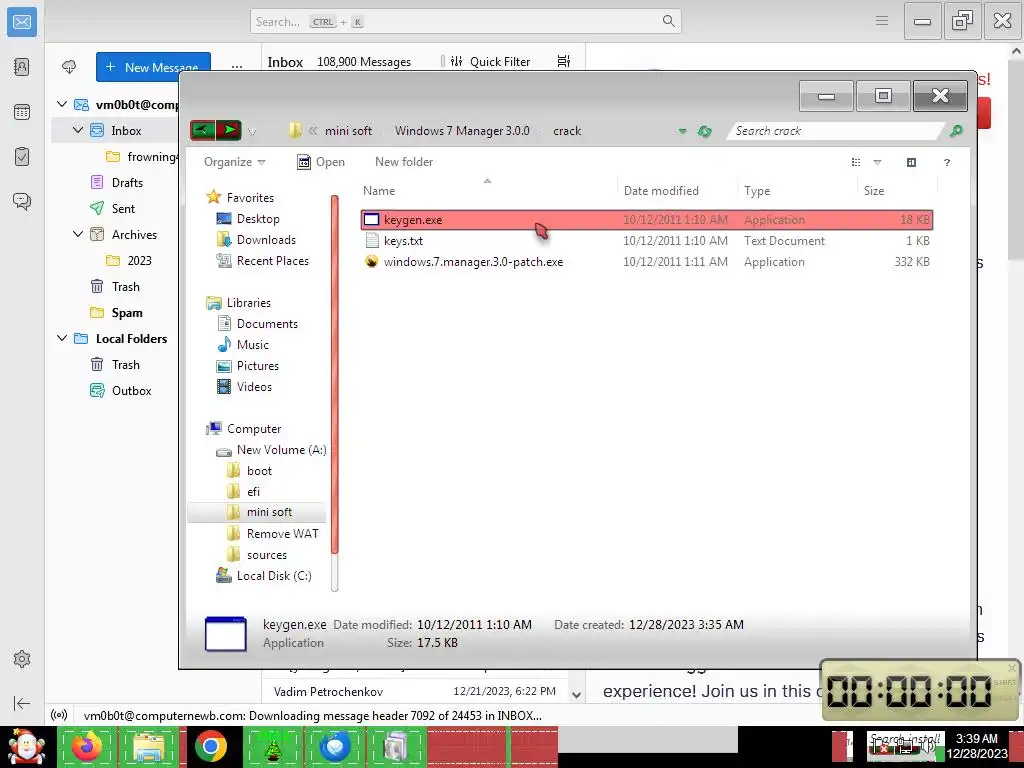This screenshot has width=1024, height=768.
Task: Open the Calendar icon in Thunderbird sidebar
Action: pyautogui.click(x=22, y=112)
